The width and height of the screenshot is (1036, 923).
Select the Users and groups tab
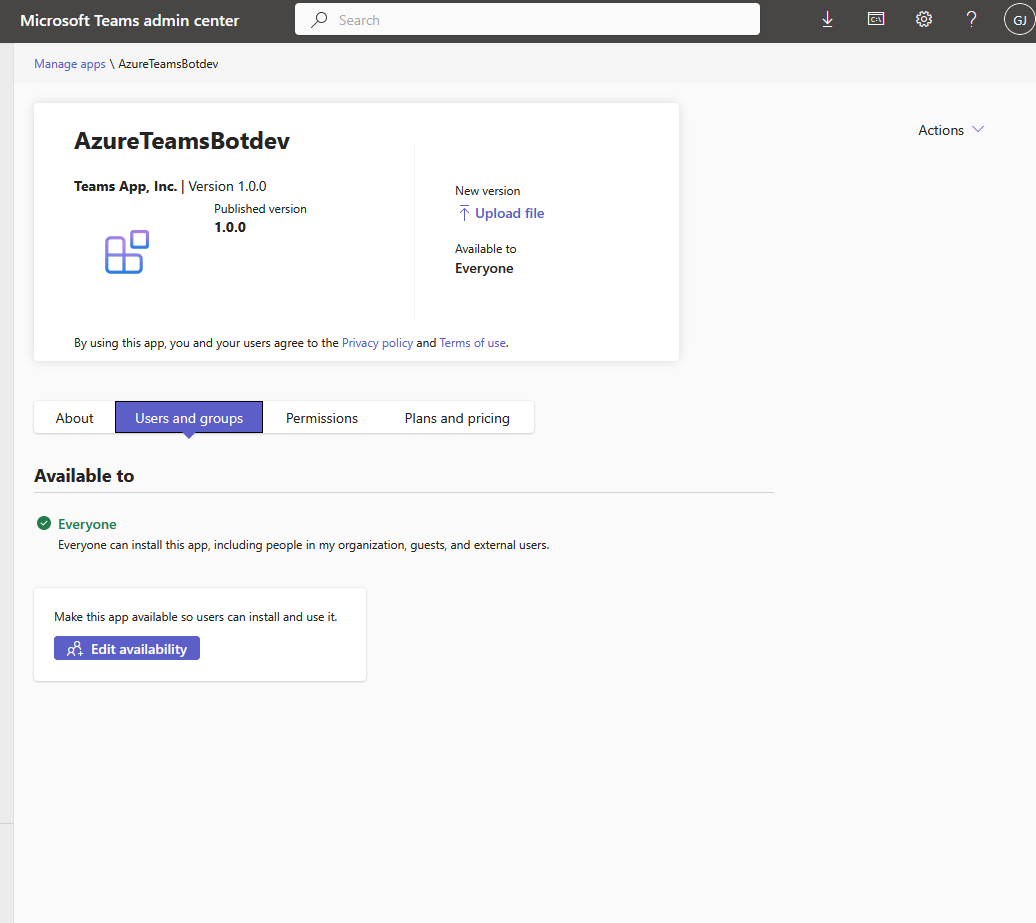(x=189, y=418)
